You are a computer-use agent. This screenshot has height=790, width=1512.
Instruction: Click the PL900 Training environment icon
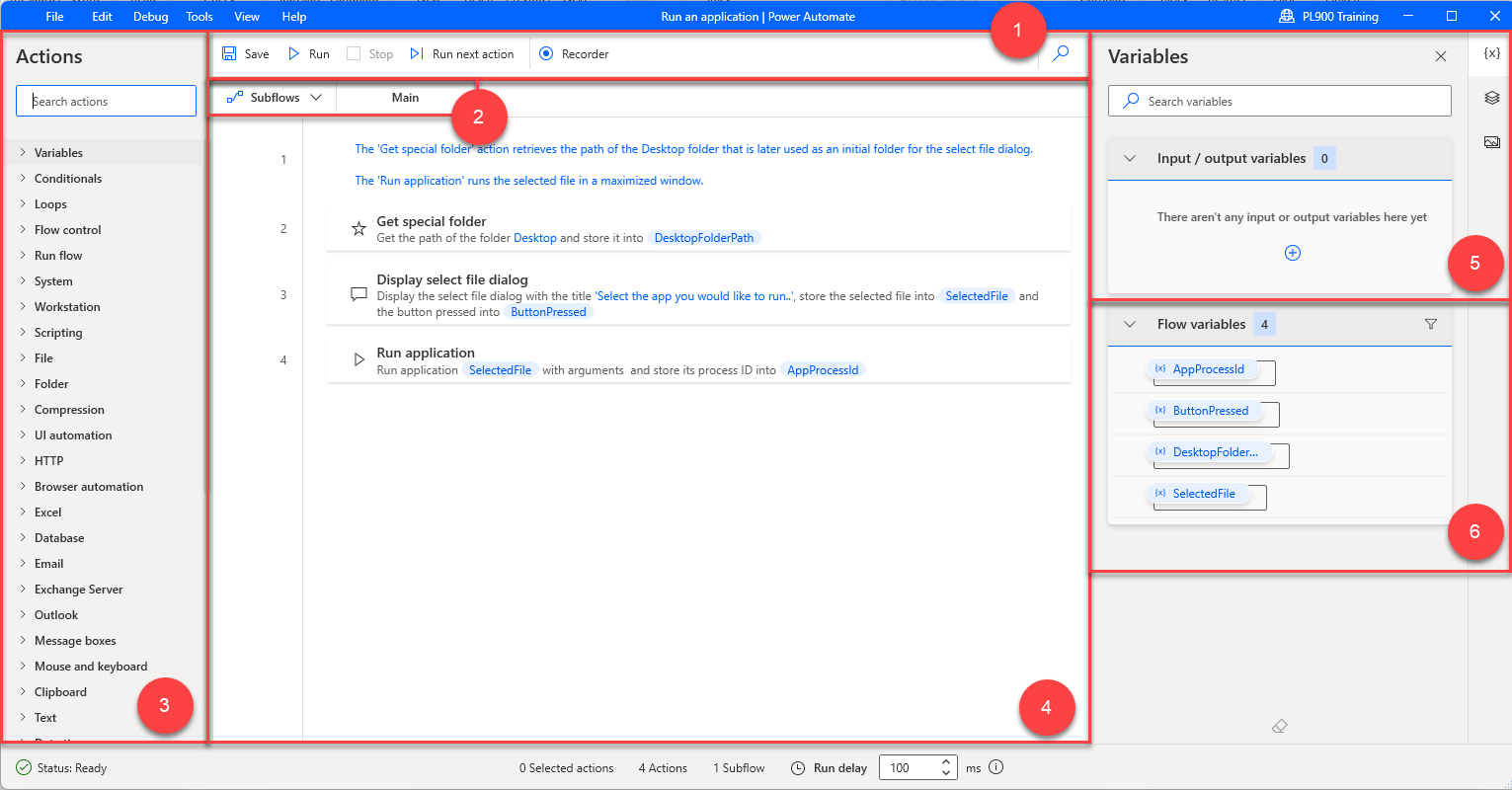(1287, 16)
